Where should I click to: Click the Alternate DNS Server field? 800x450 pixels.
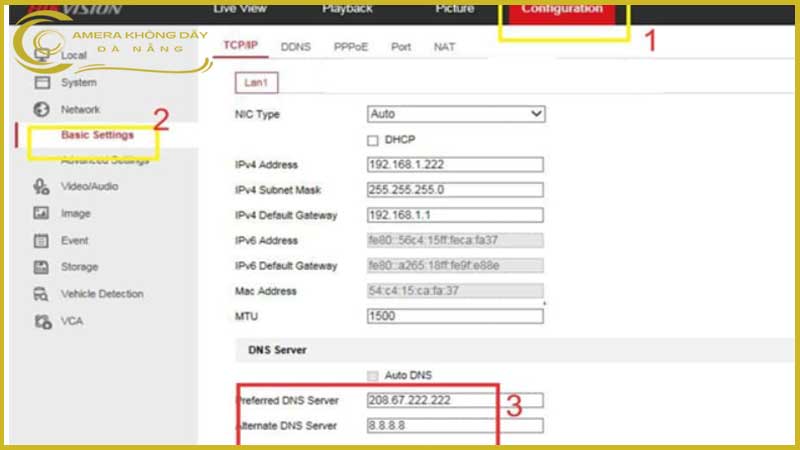point(455,426)
